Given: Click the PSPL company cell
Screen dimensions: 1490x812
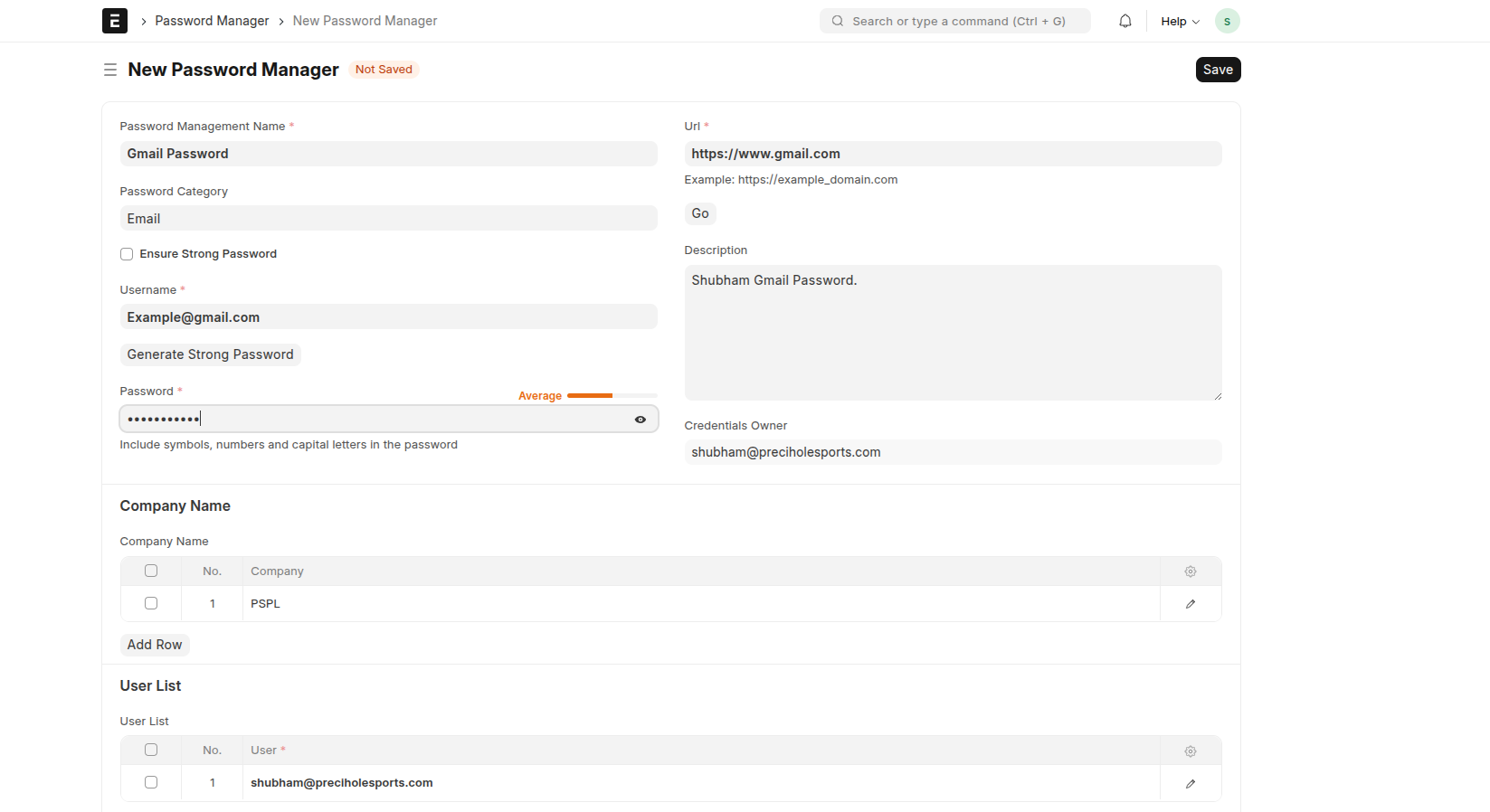Looking at the screenshot, I should (701, 604).
